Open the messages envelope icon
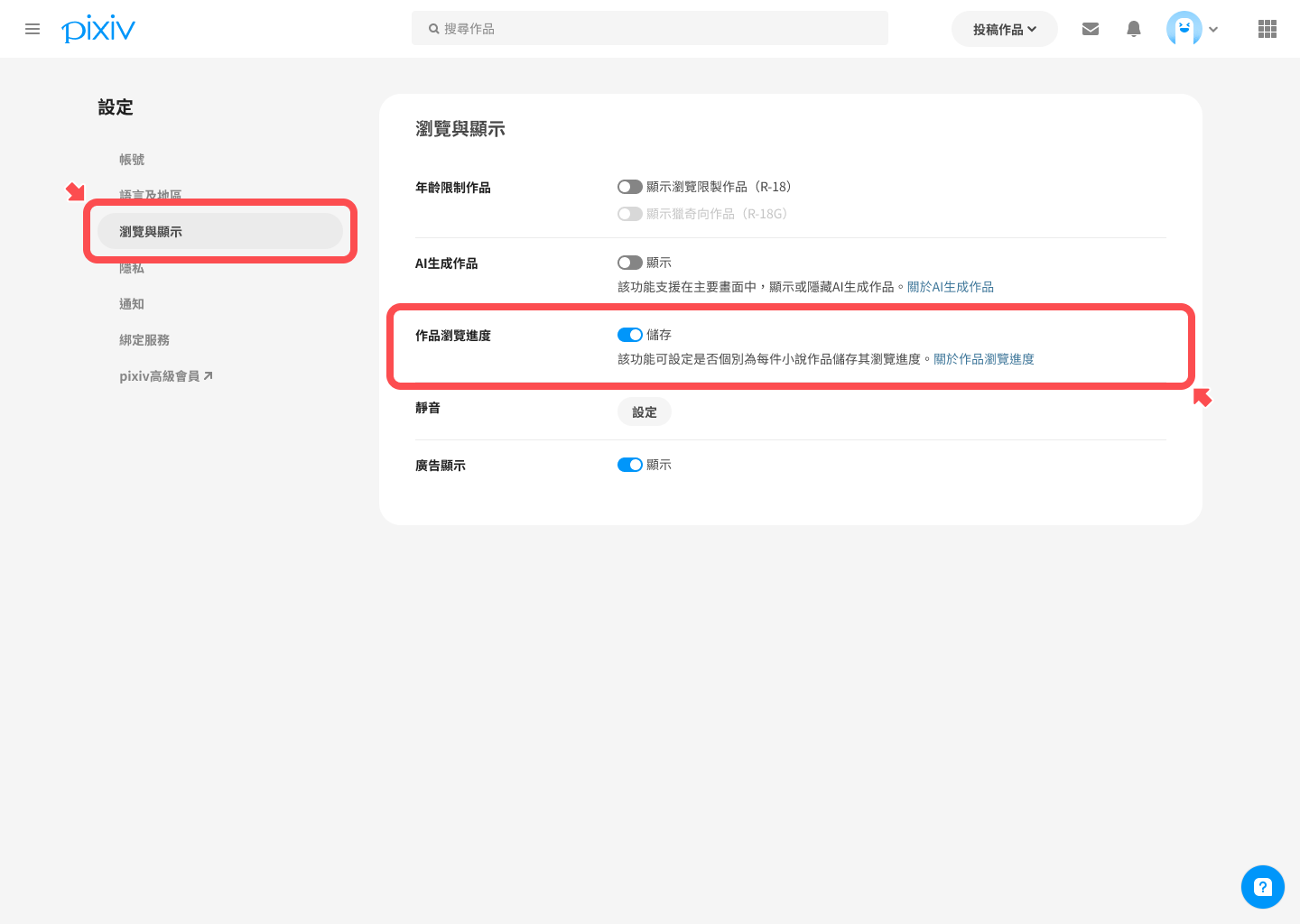The width and height of the screenshot is (1300, 924). pos(1091,29)
